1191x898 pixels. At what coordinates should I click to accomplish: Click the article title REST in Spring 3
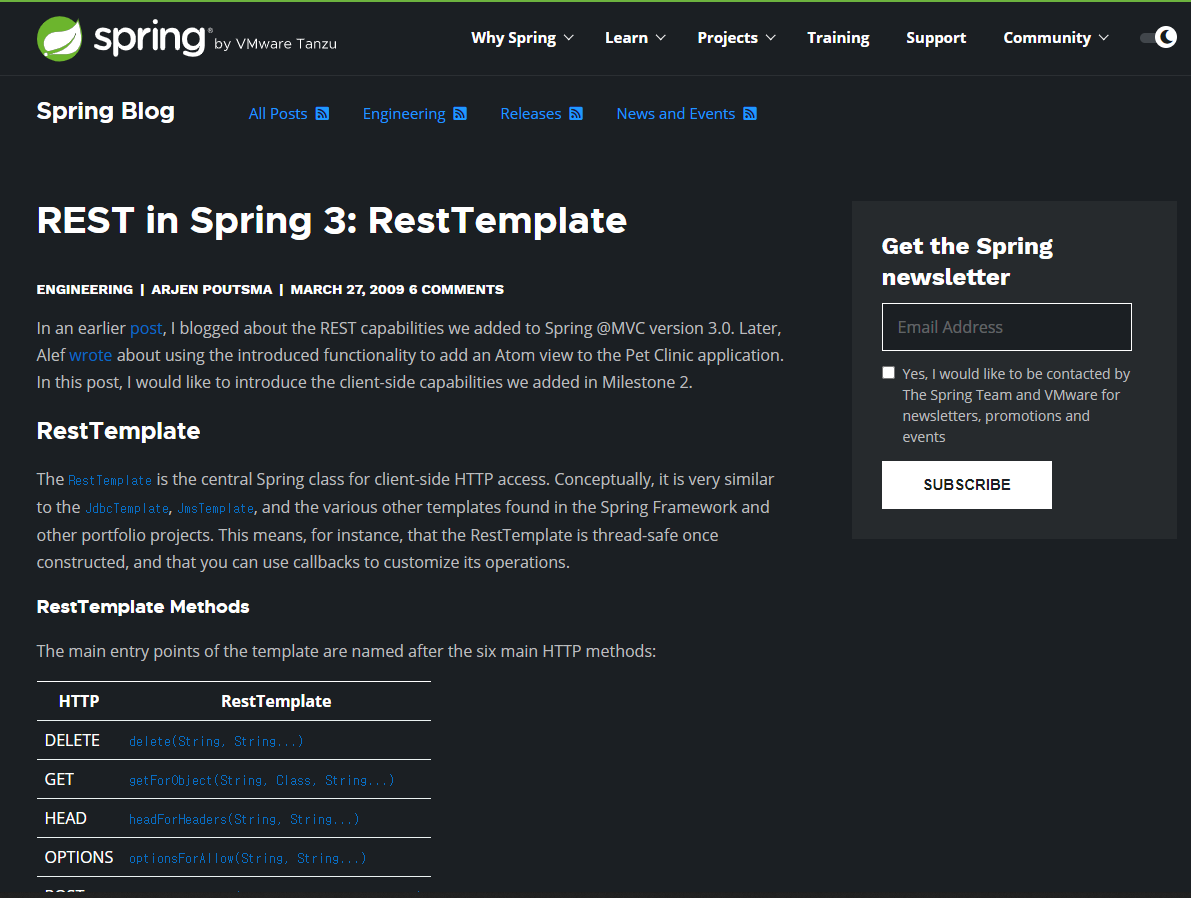(332, 220)
